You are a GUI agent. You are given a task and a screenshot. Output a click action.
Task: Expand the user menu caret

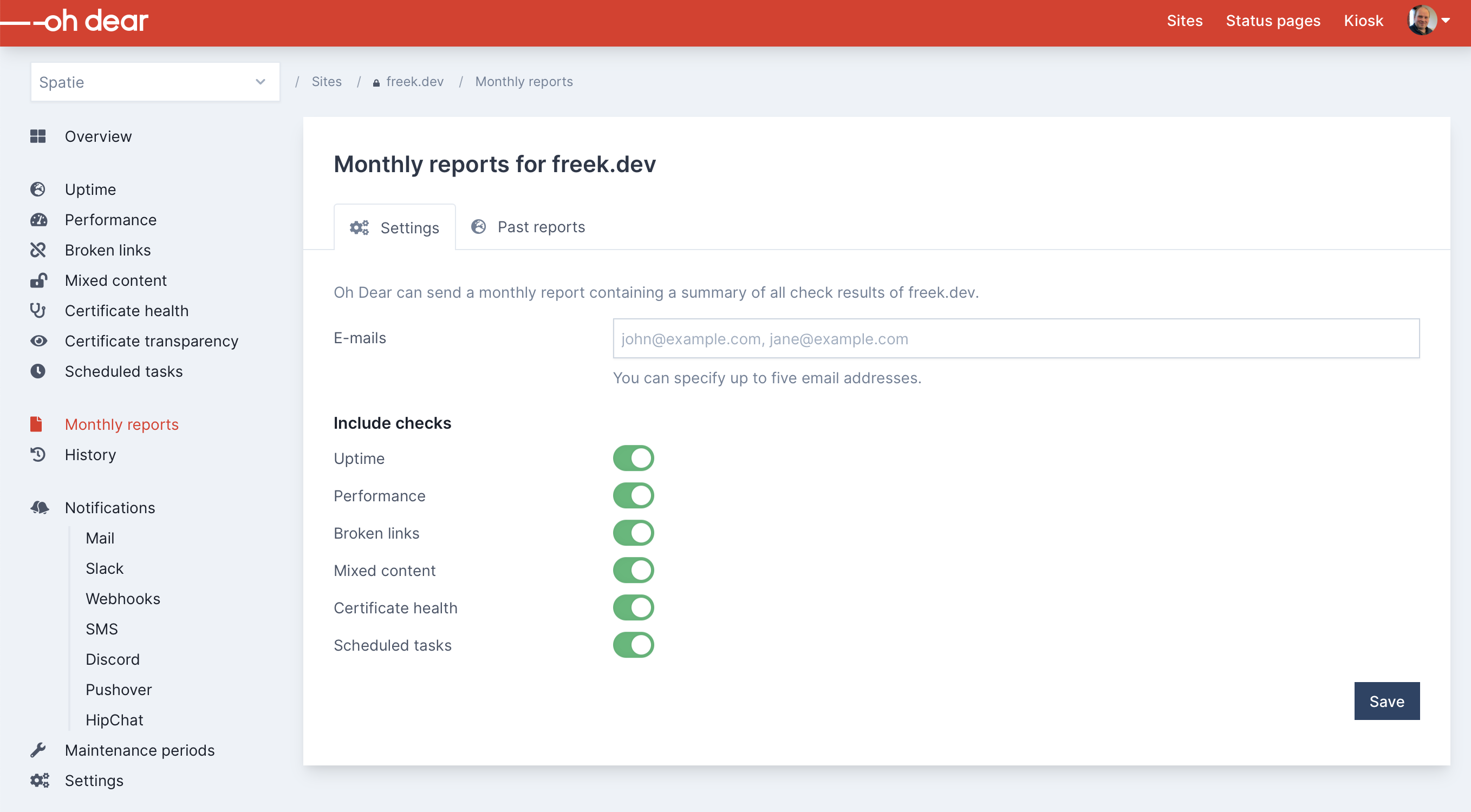tap(1446, 21)
